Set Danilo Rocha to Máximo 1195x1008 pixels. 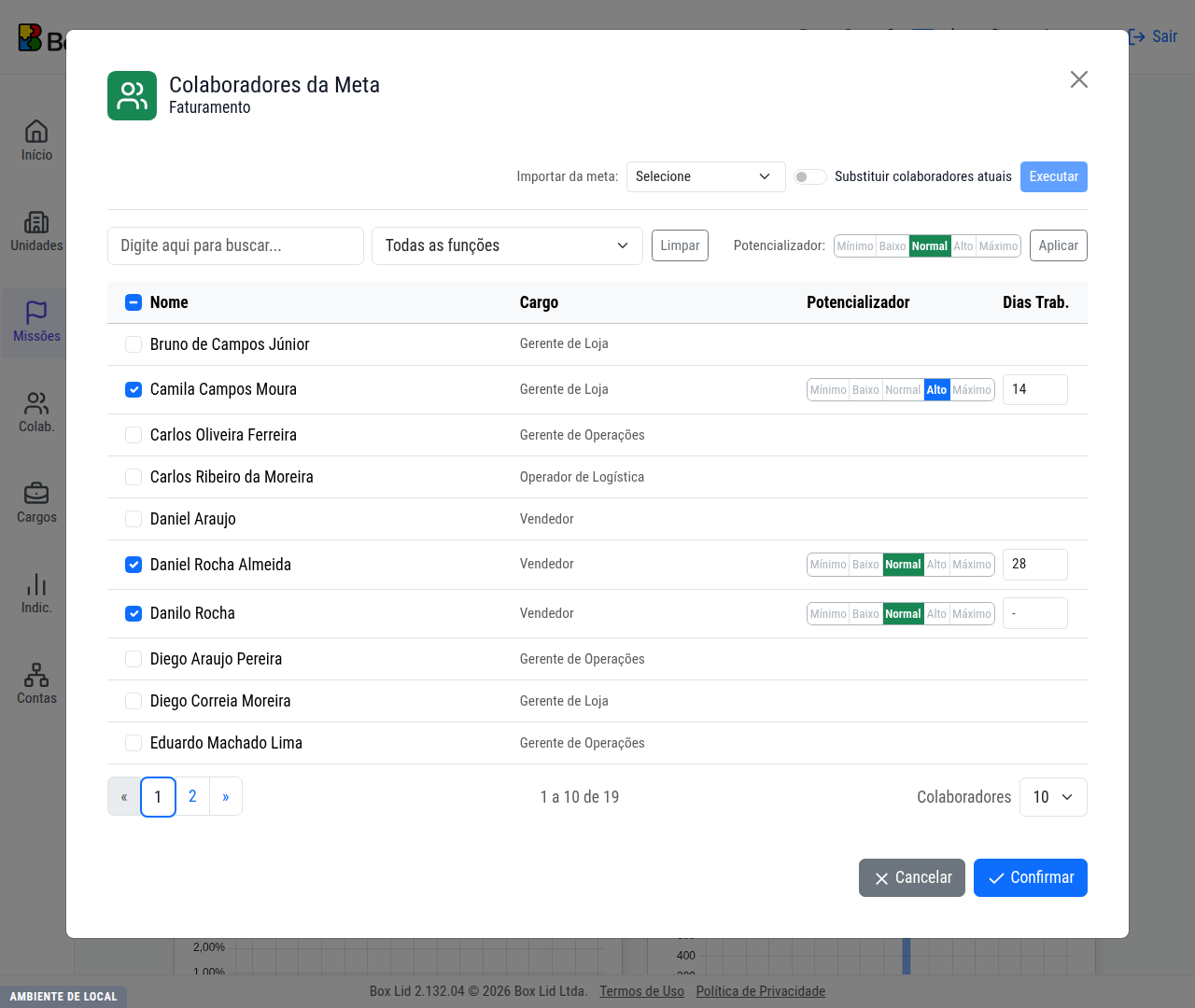coord(972,614)
